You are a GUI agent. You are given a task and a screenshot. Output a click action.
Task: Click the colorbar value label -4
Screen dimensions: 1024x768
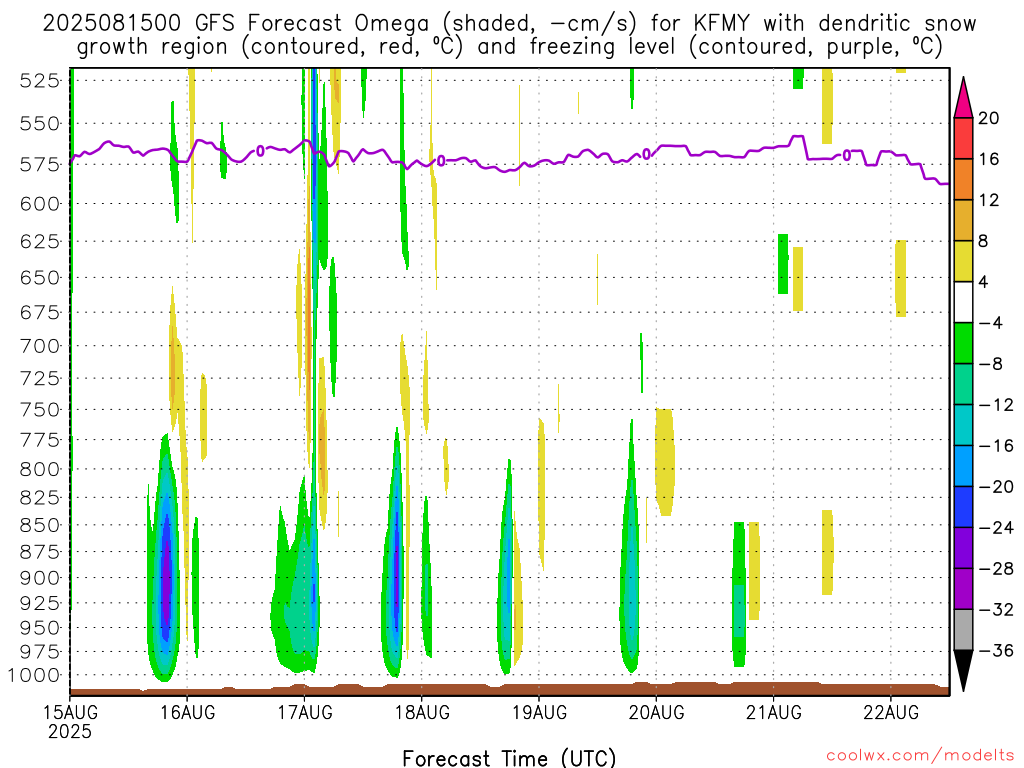[990, 323]
